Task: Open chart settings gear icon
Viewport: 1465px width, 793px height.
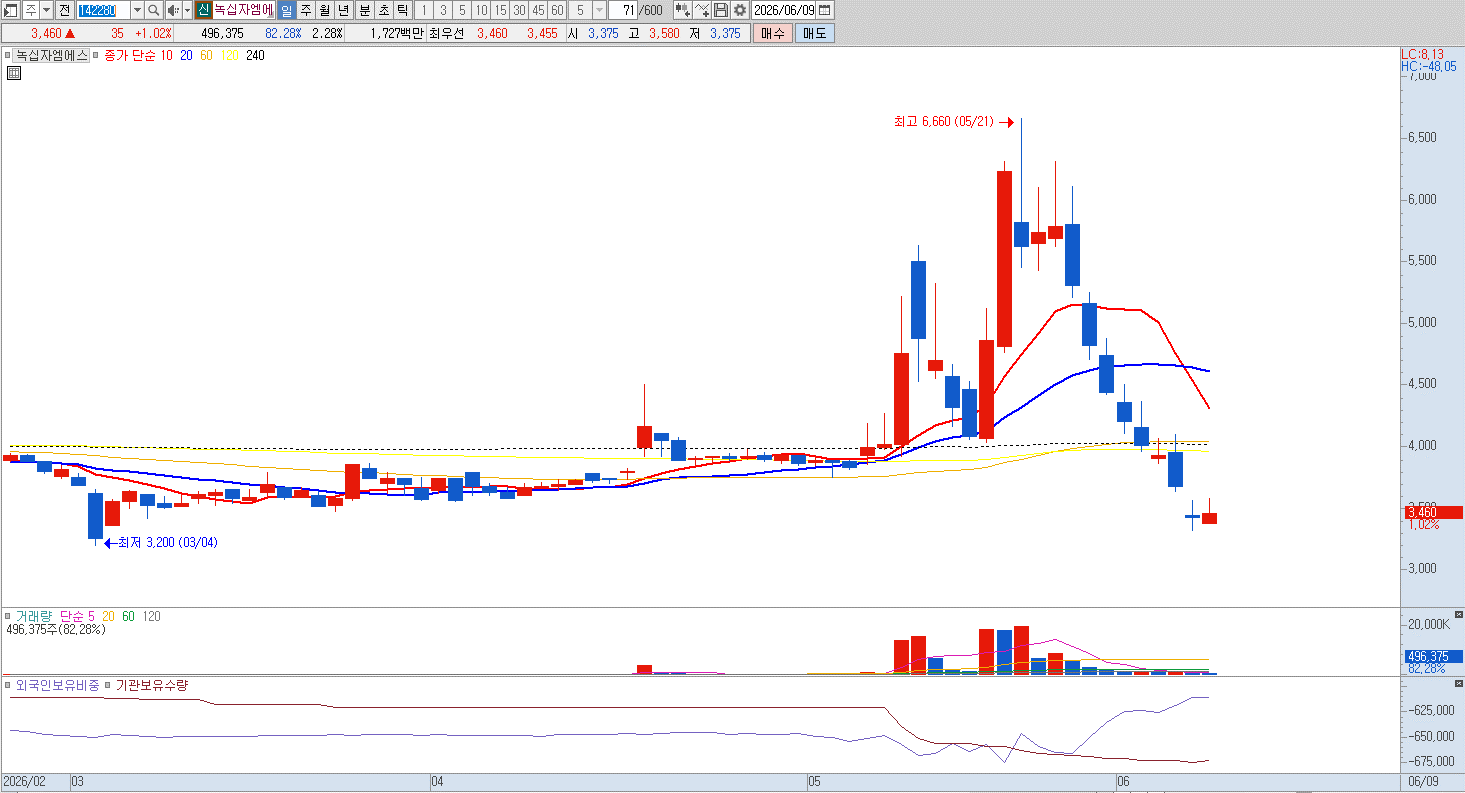Action: (x=740, y=10)
